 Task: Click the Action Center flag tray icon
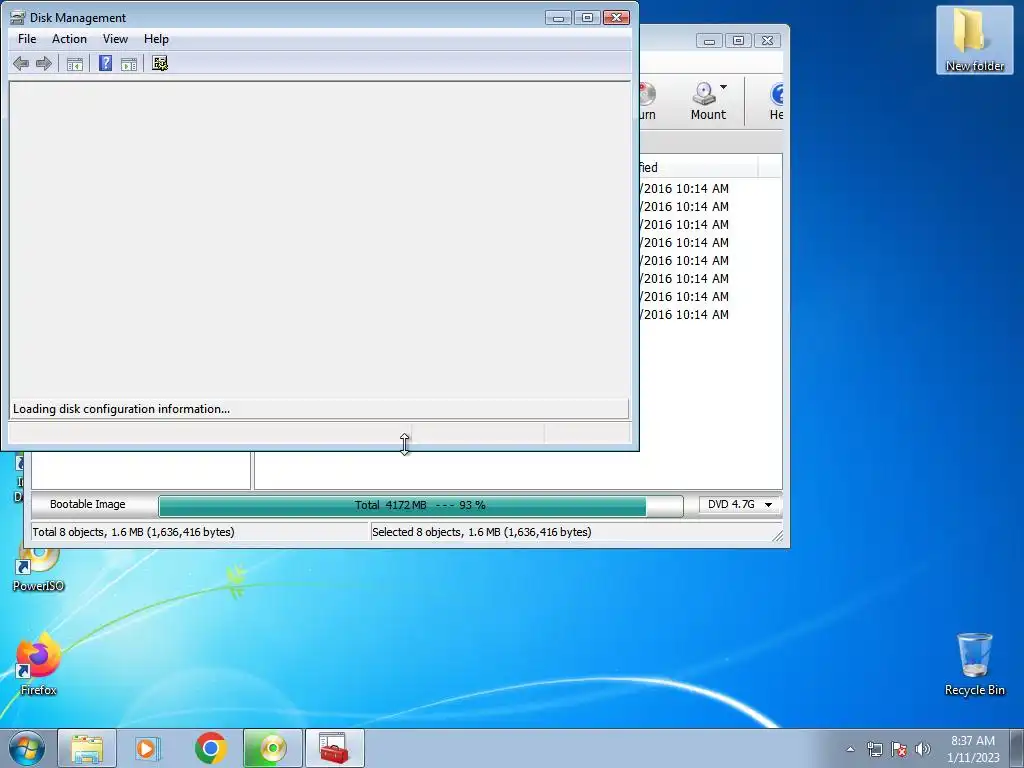899,749
